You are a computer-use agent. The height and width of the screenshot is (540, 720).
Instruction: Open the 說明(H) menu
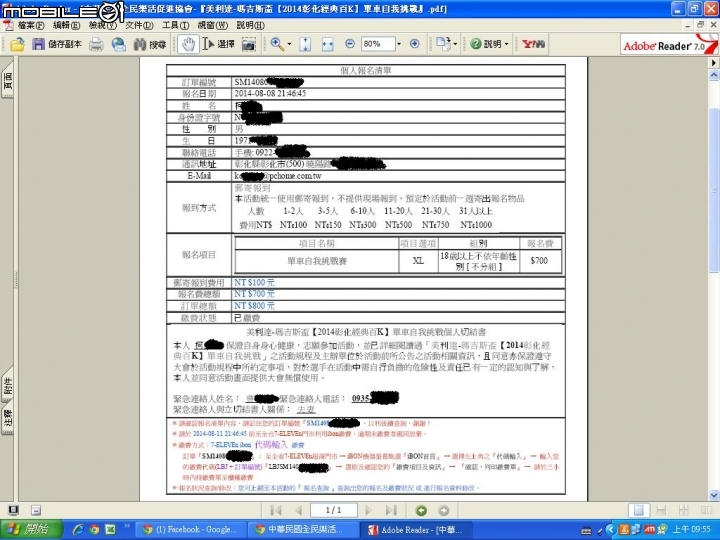250,25
